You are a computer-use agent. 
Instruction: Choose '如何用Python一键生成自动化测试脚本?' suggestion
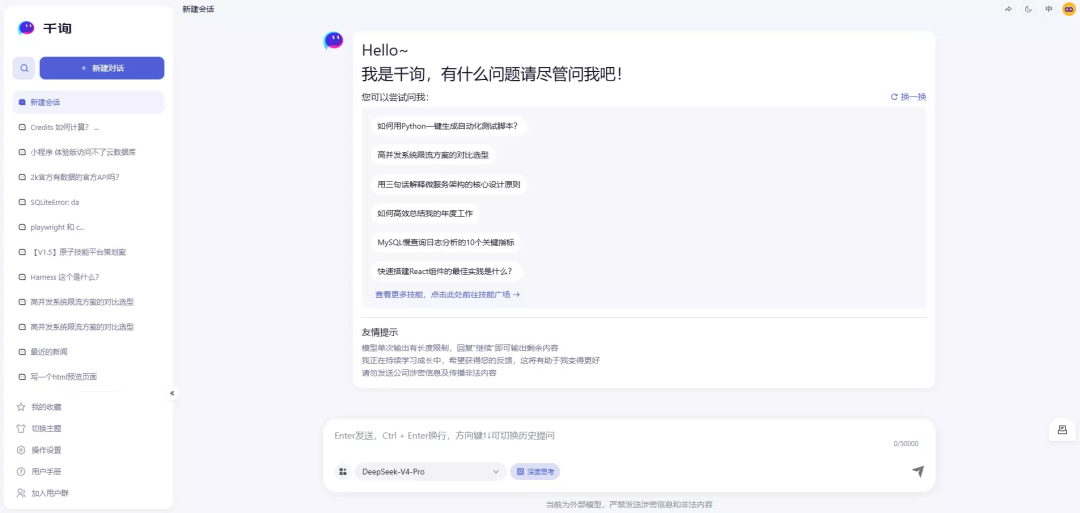(x=448, y=126)
